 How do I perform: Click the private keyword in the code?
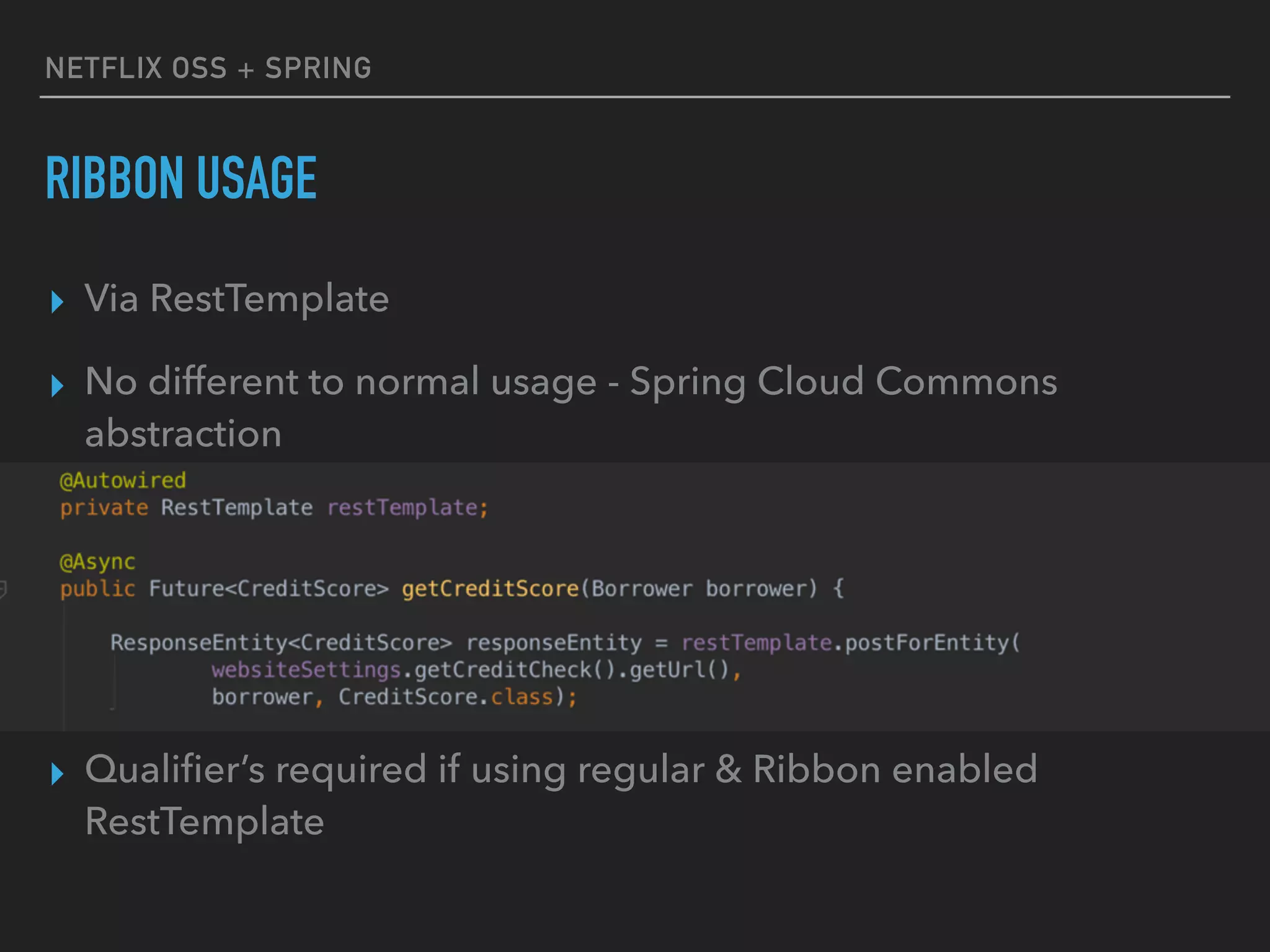[x=104, y=508]
